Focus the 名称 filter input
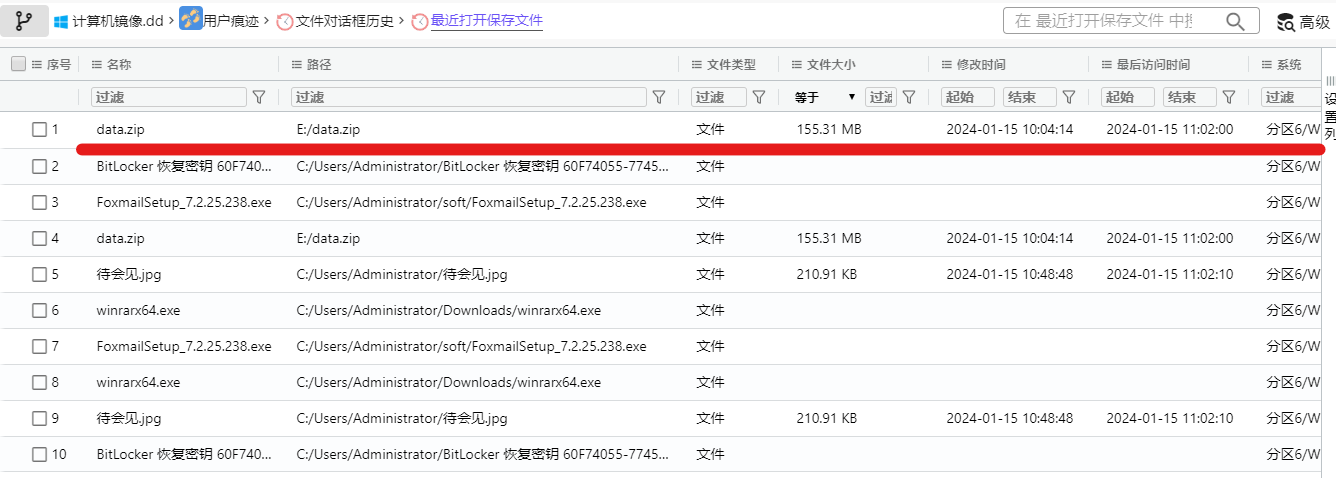1336x478 pixels. click(169, 97)
